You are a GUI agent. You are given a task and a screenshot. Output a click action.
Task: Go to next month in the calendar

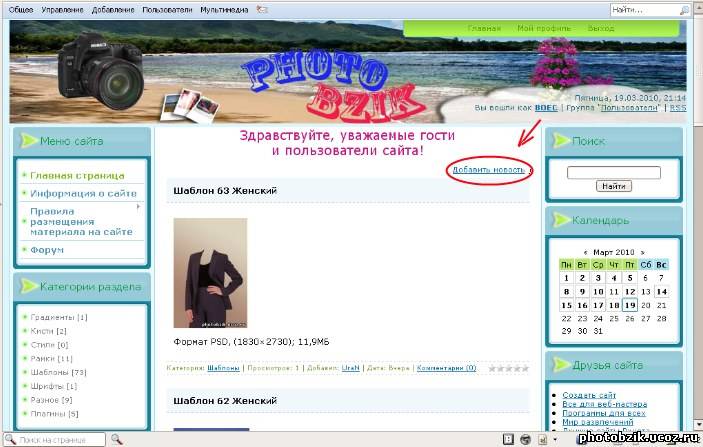642,252
